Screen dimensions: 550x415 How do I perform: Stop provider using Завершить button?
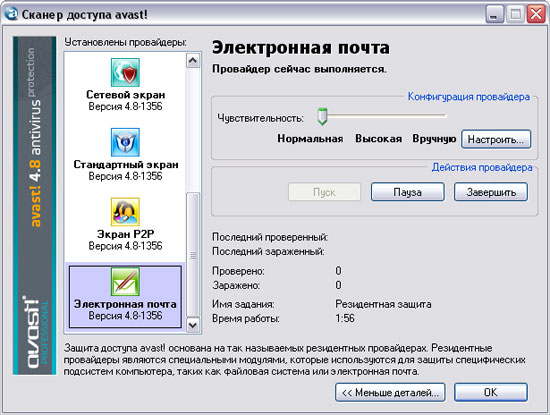pyautogui.click(x=491, y=192)
